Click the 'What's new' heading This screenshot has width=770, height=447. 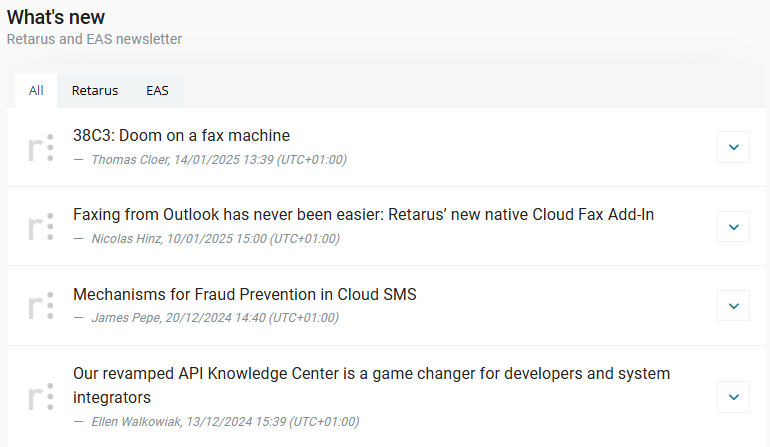[x=56, y=17]
